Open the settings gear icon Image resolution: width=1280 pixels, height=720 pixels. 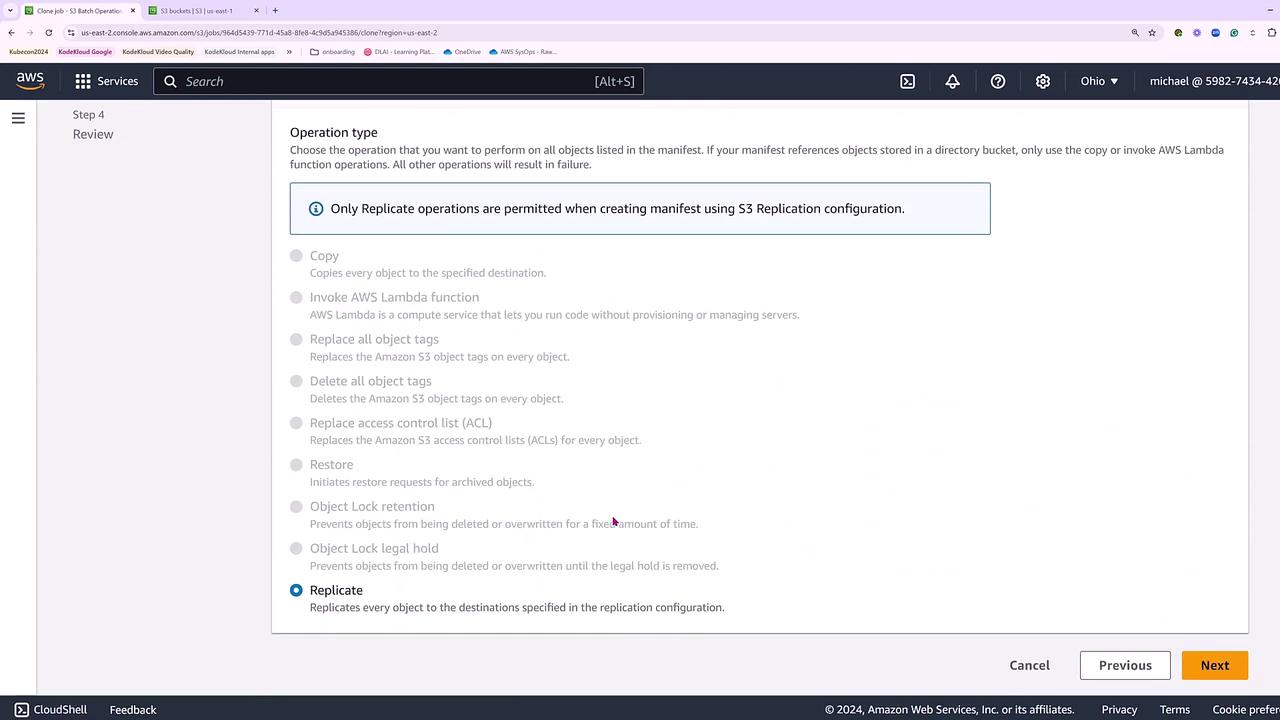coord(1042,81)
